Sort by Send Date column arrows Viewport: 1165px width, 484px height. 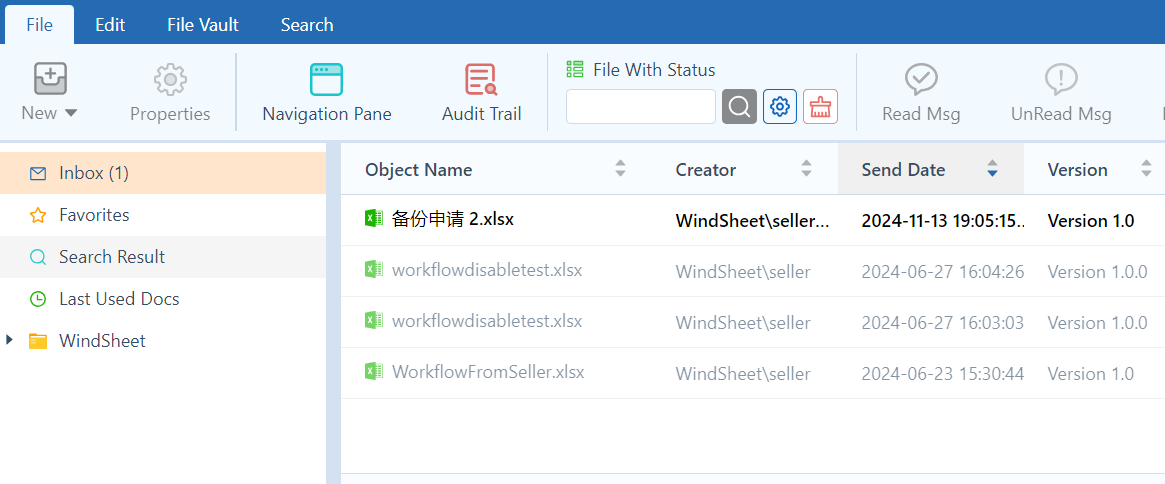coord(992,170)
